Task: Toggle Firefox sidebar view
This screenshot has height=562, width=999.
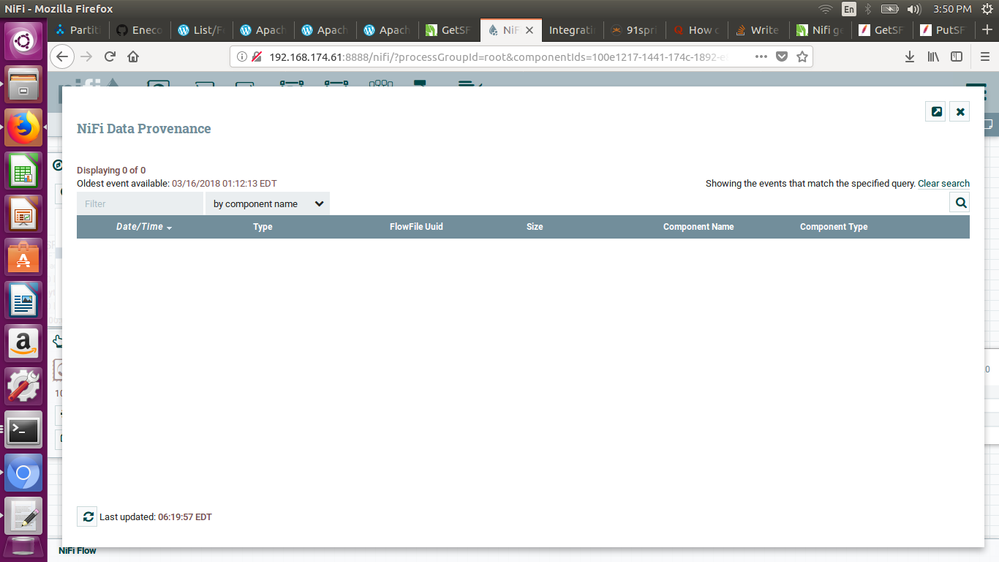Action: [956, 57]
